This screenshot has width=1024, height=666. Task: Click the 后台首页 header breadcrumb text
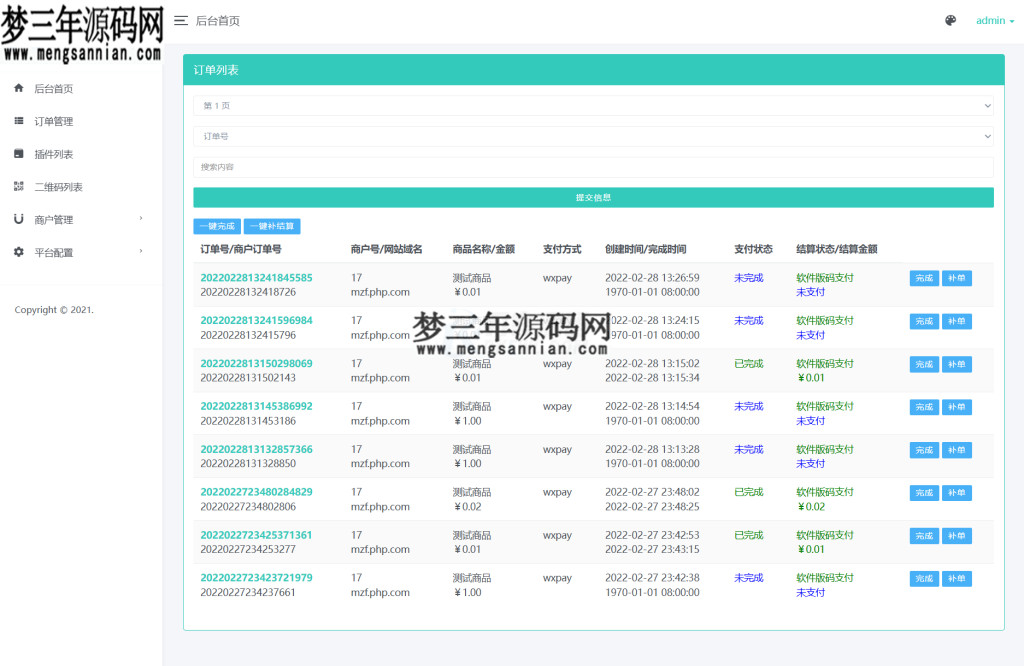pyautogui.click(x=217, y=21)
